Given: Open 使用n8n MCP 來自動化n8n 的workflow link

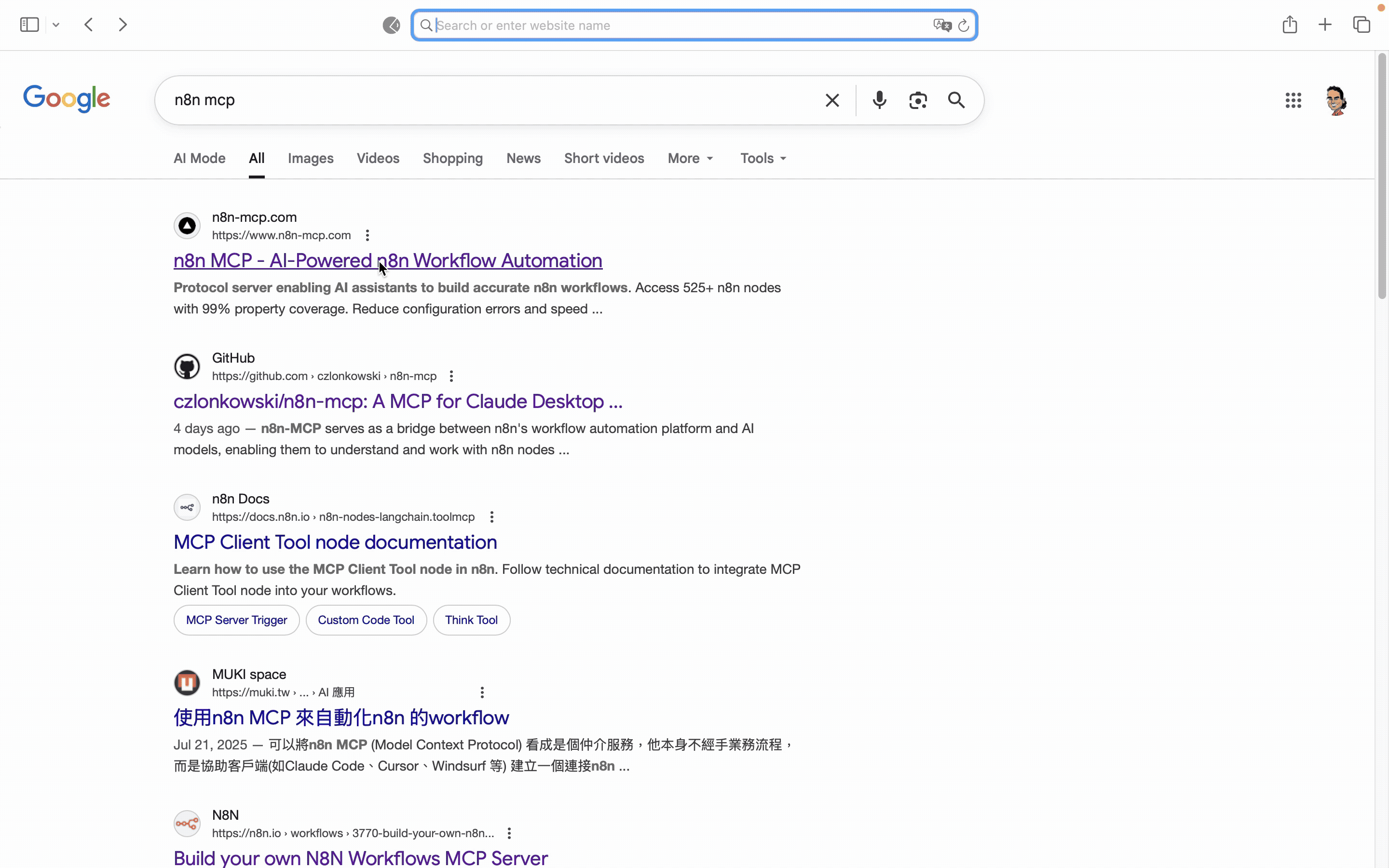Looking at the screenshot, I should tap(341, 718).
